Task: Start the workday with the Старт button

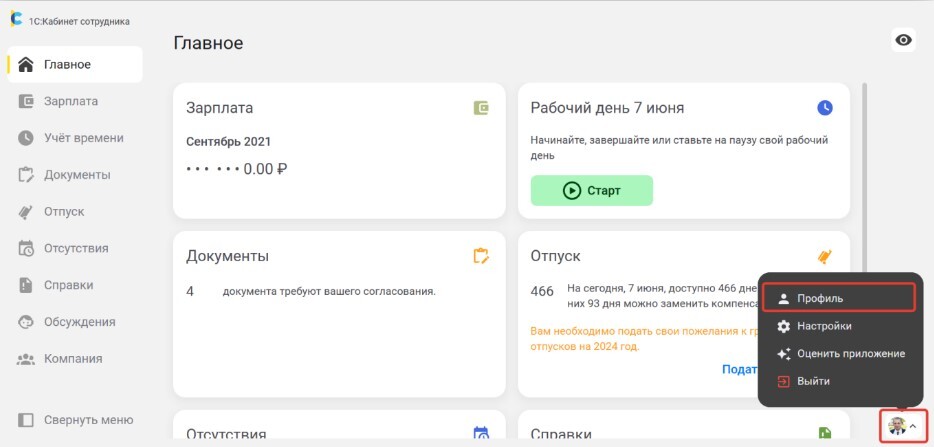Action: [591, 191]
